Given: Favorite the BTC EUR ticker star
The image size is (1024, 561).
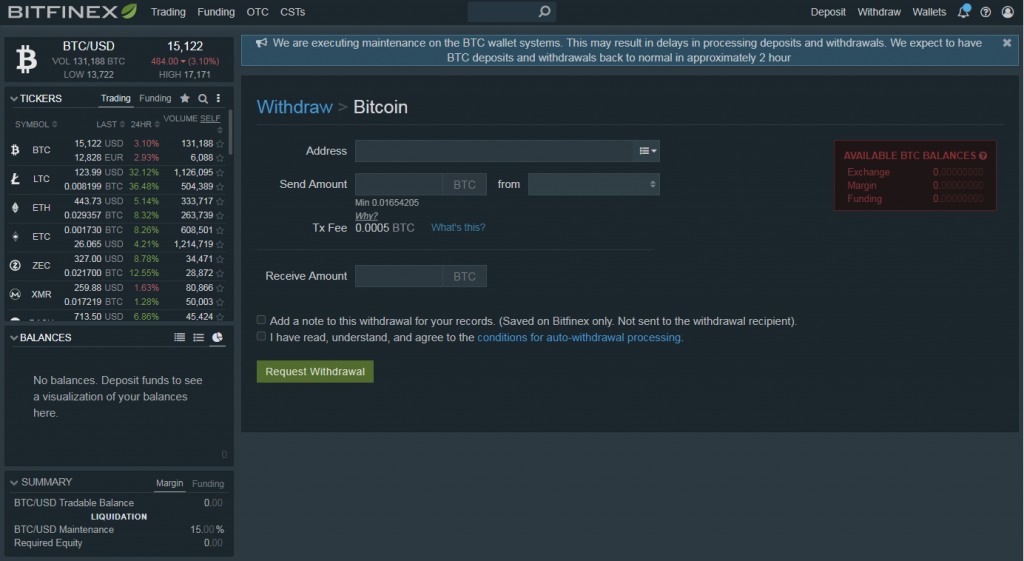Looking at the screenshot, I should (220, 158).
